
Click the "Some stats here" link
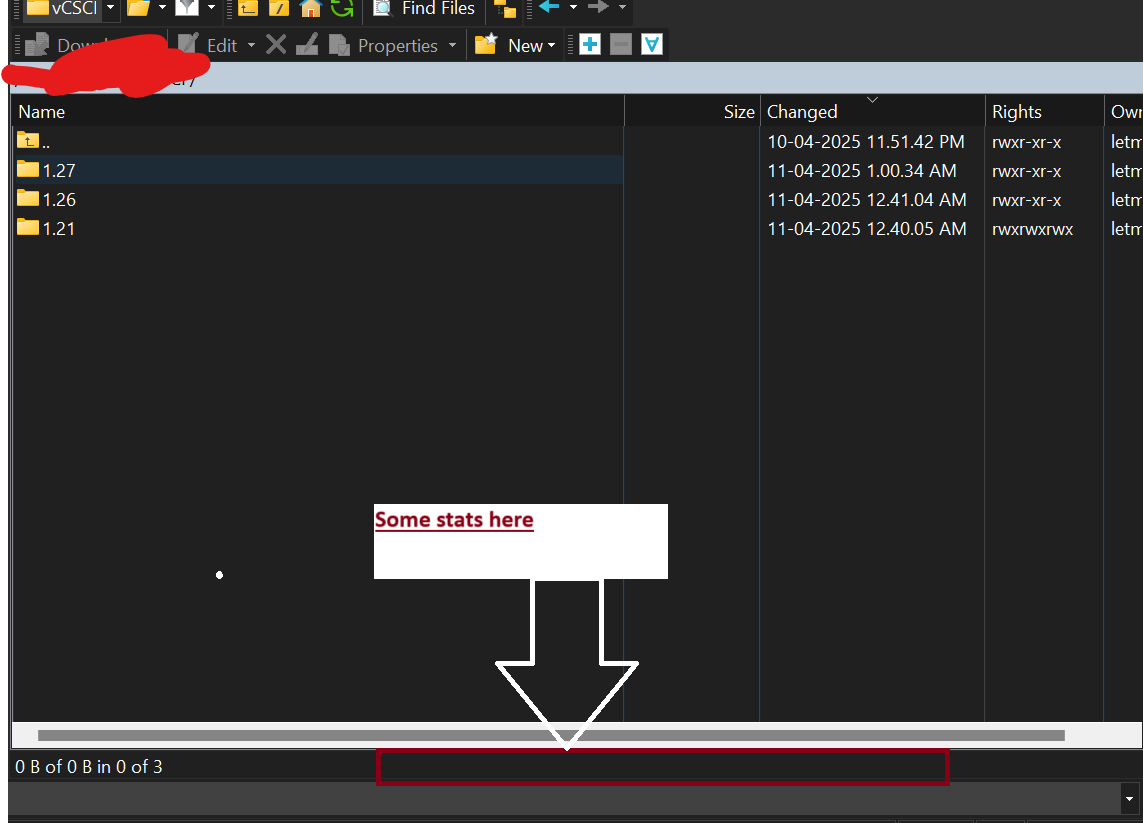(x=454, y=520)
